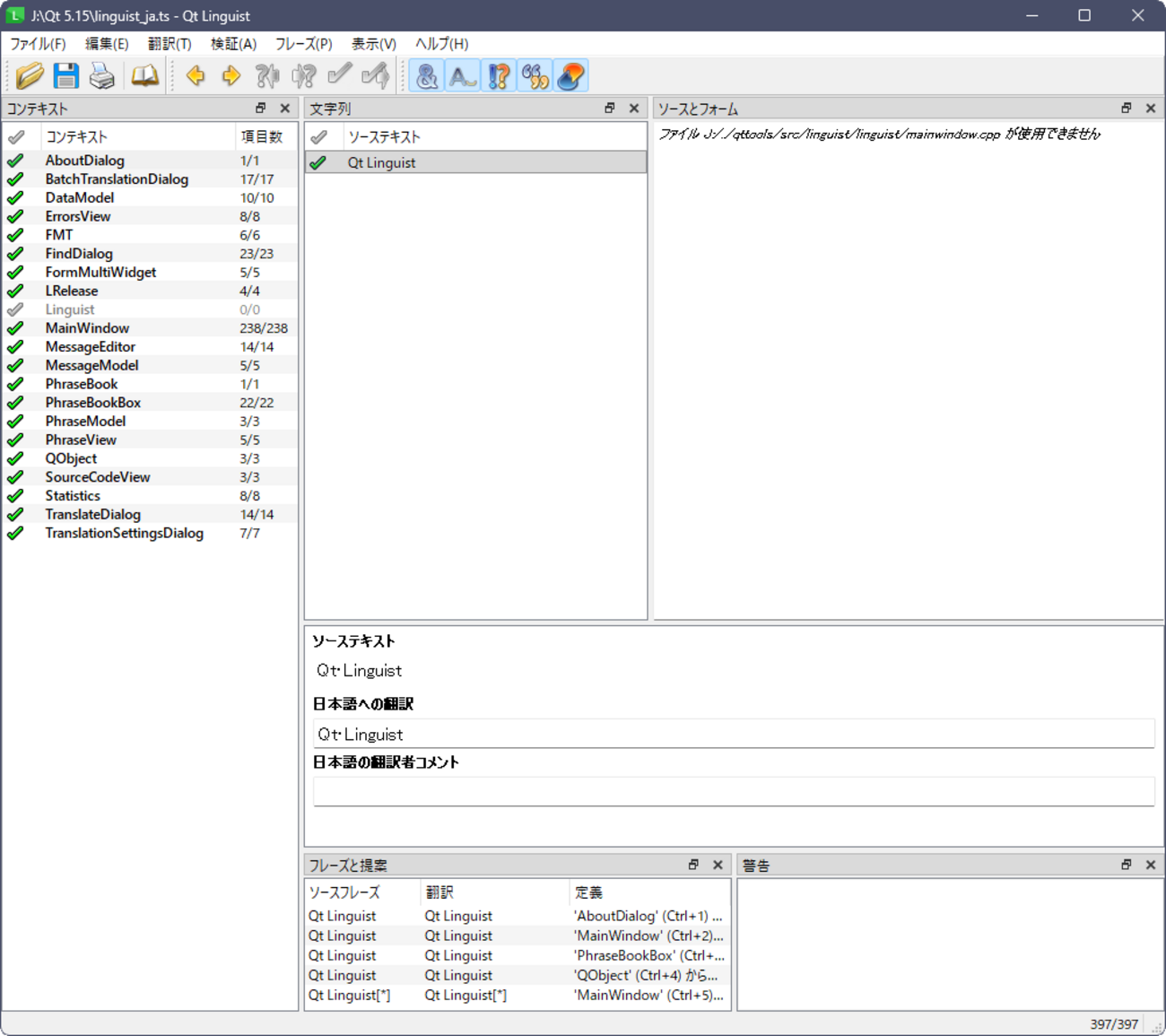Screen dimensions: 1166x1036
Task: Go to the next item with the right arrow
Action: [231, 76]
